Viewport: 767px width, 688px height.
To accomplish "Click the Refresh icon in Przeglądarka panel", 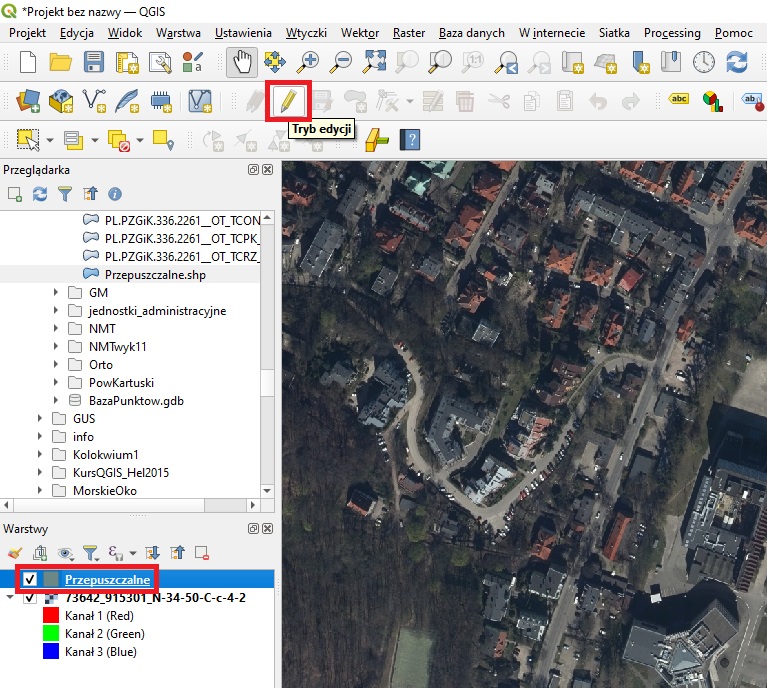I will click(x=40, y=194).
